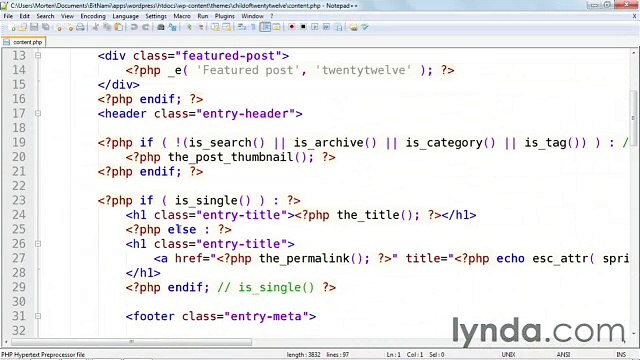Collapse the fold at line 13
This screenshot has width=640, height=360.
pos(38,56)
